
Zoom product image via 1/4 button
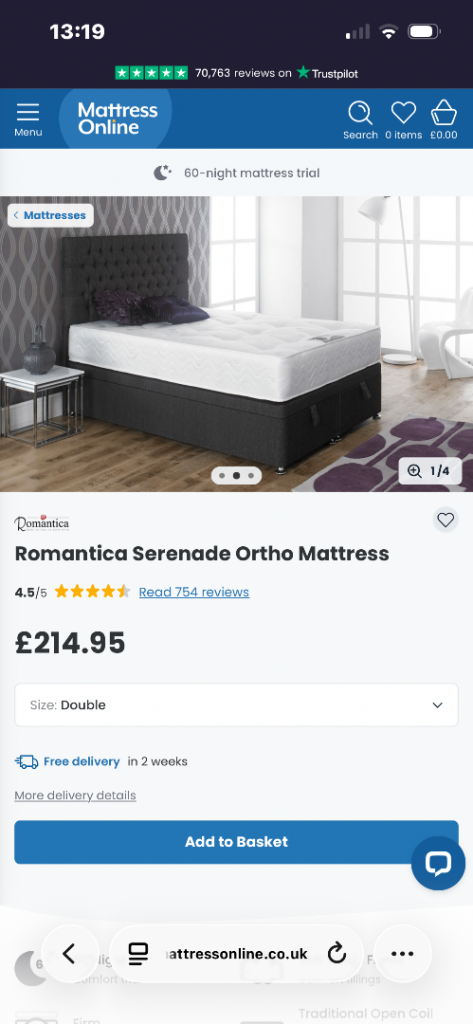coord(430,471)
